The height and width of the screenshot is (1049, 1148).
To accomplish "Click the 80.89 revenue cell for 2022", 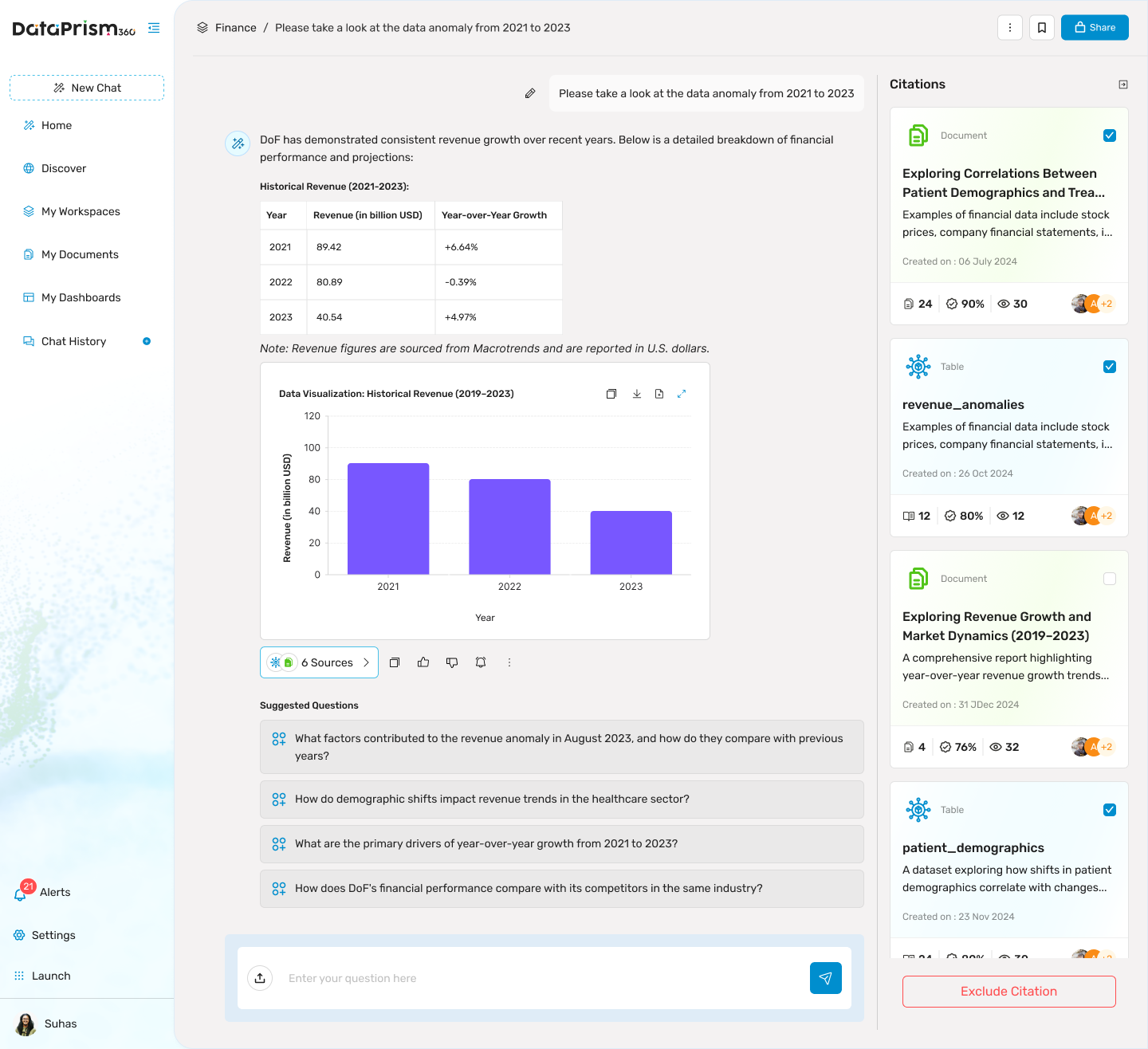I will [x=371, y=282].
